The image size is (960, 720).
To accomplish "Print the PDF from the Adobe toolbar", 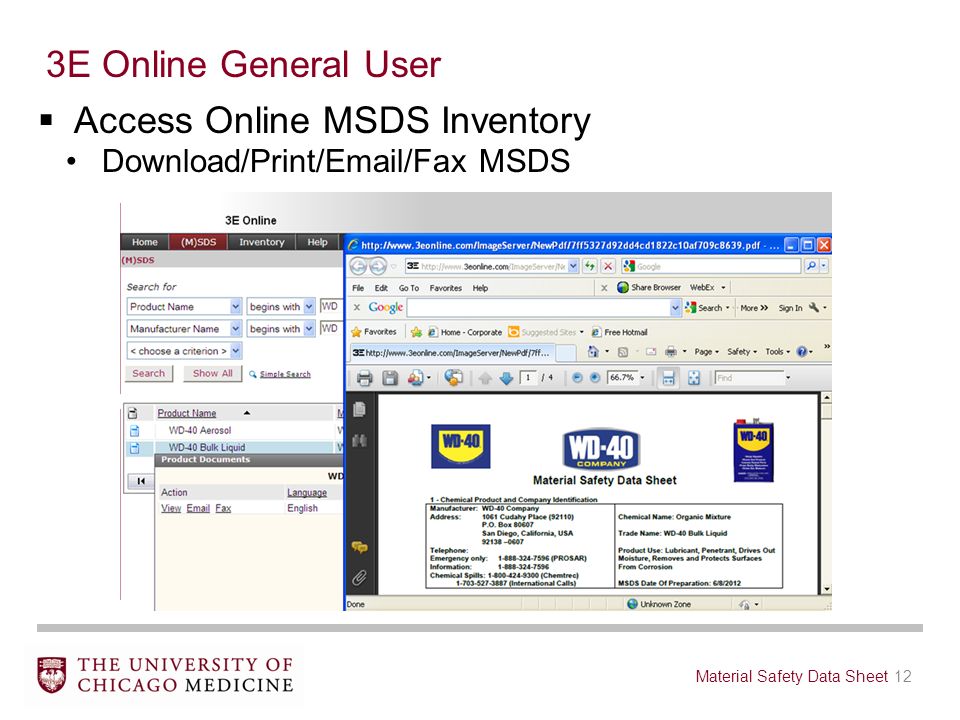I will [364, 378].
